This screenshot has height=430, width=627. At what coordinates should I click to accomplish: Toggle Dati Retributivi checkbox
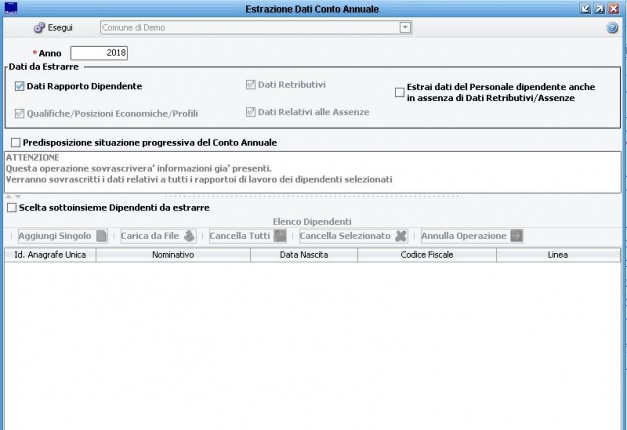click(251, 84)
